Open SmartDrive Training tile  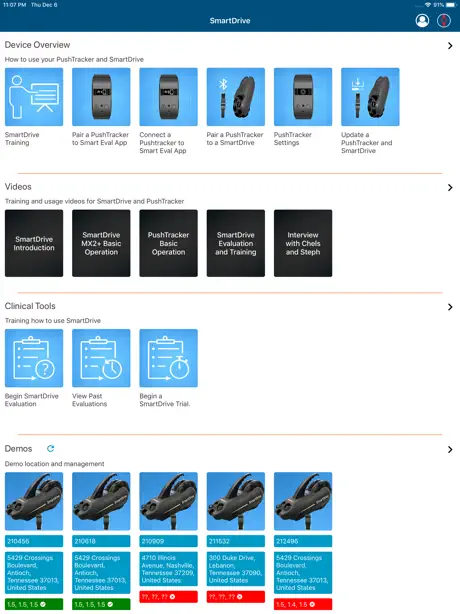point(34,97)
